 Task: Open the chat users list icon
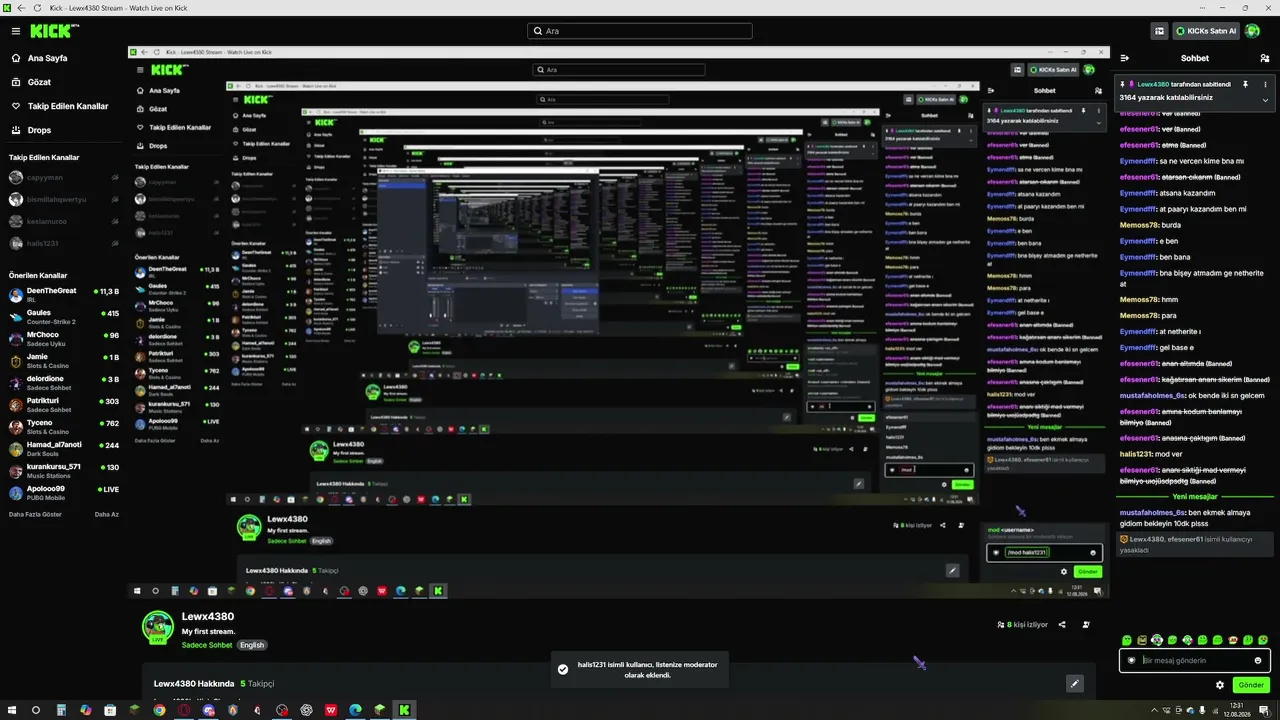coord(1265,58)
